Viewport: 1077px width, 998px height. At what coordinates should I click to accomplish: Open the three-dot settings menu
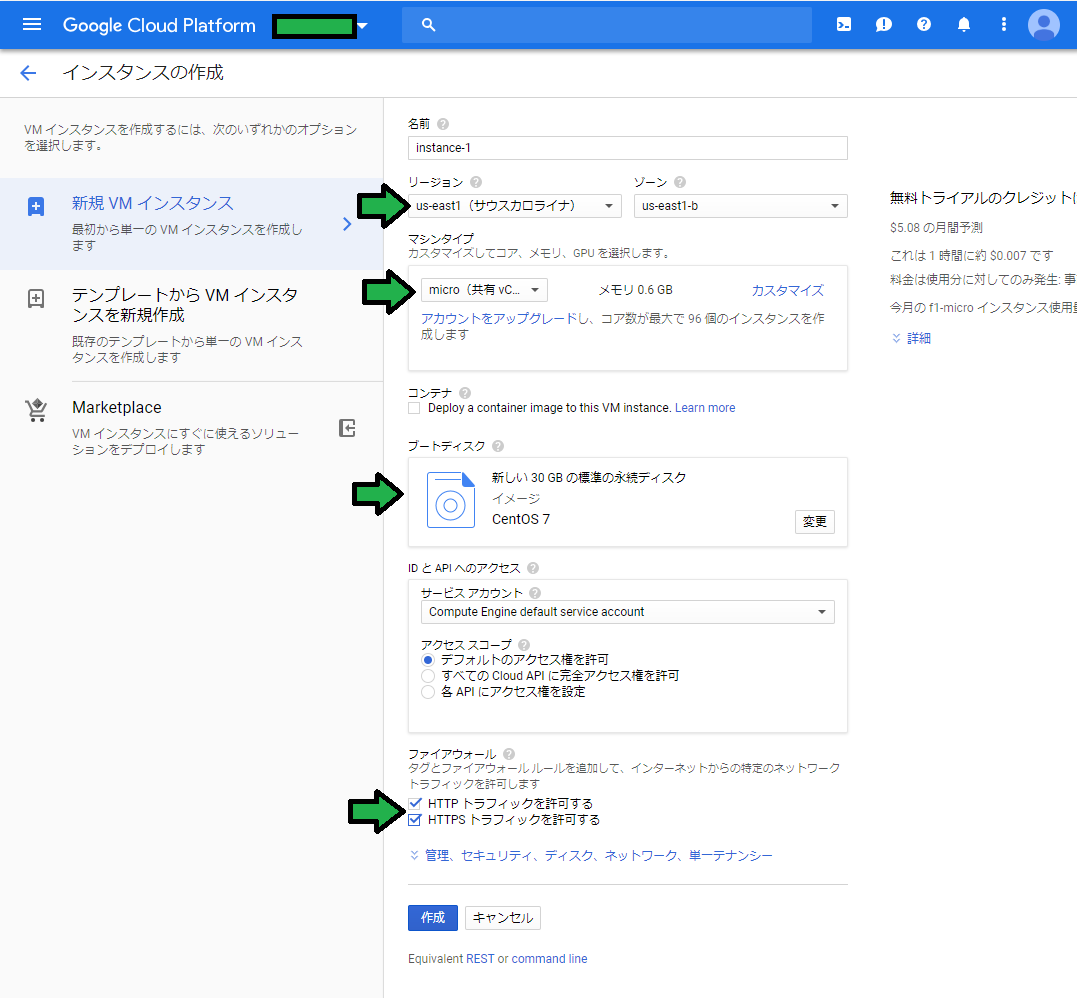(x=1004, y=25)
